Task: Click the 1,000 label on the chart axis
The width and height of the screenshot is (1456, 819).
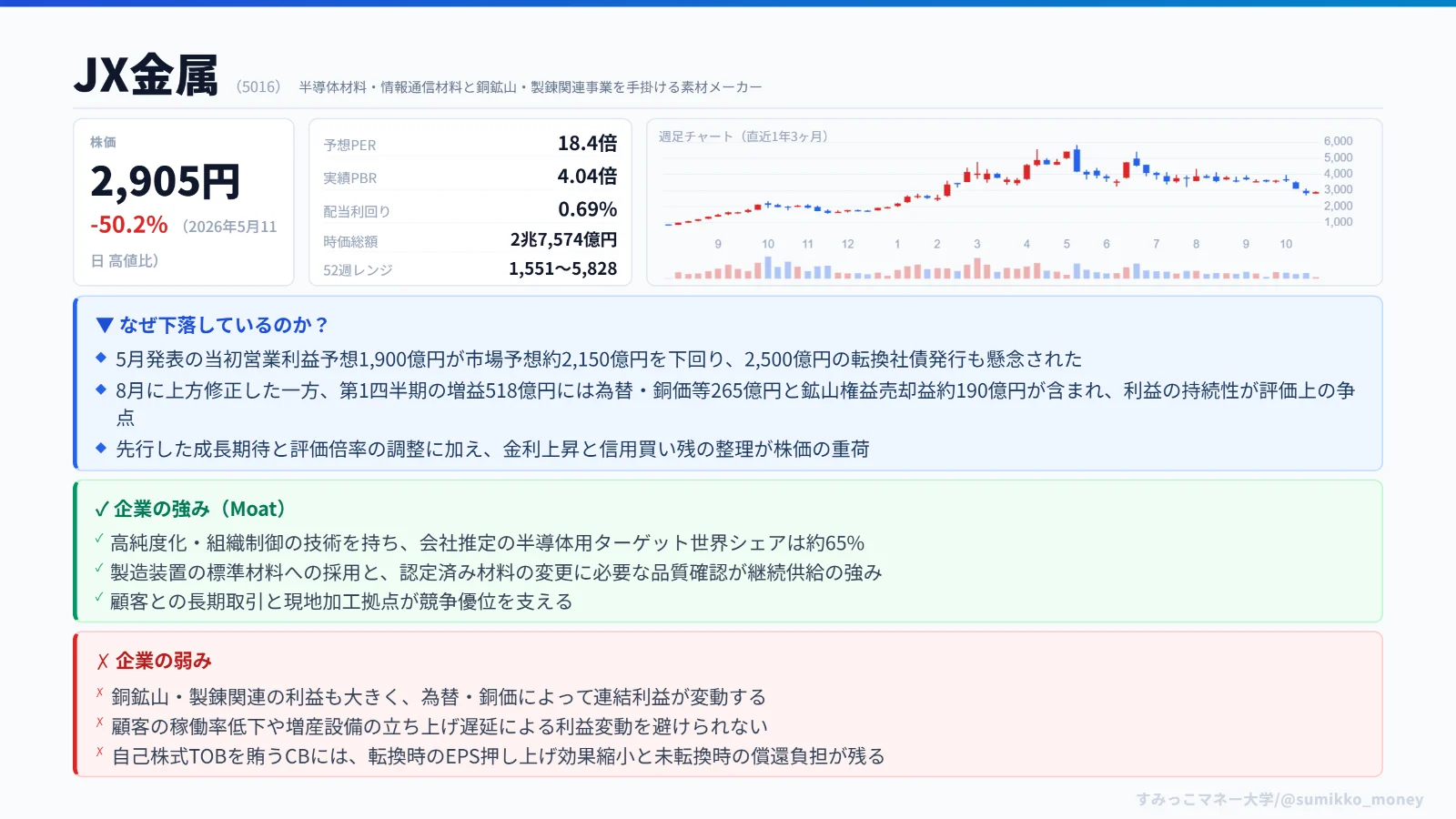Action: (1338, 222)
